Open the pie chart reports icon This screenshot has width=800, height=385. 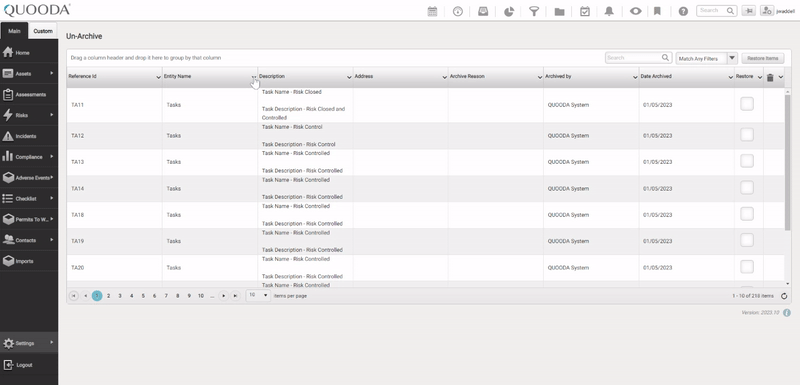pos(509,11)
